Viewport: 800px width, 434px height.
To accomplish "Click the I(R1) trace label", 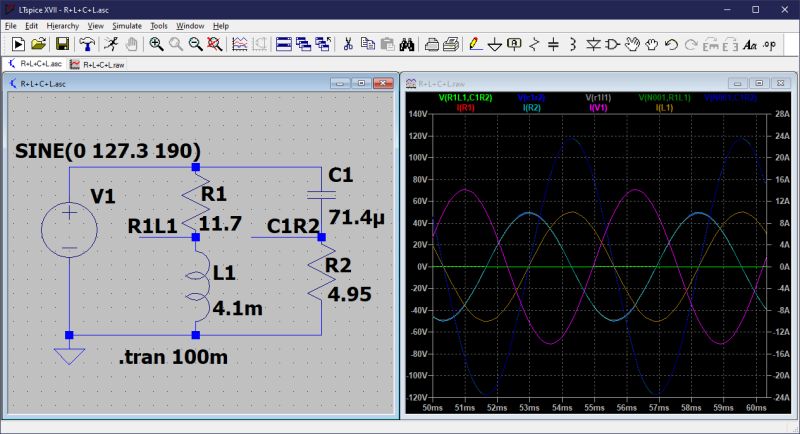I will (x=465, y=108).
